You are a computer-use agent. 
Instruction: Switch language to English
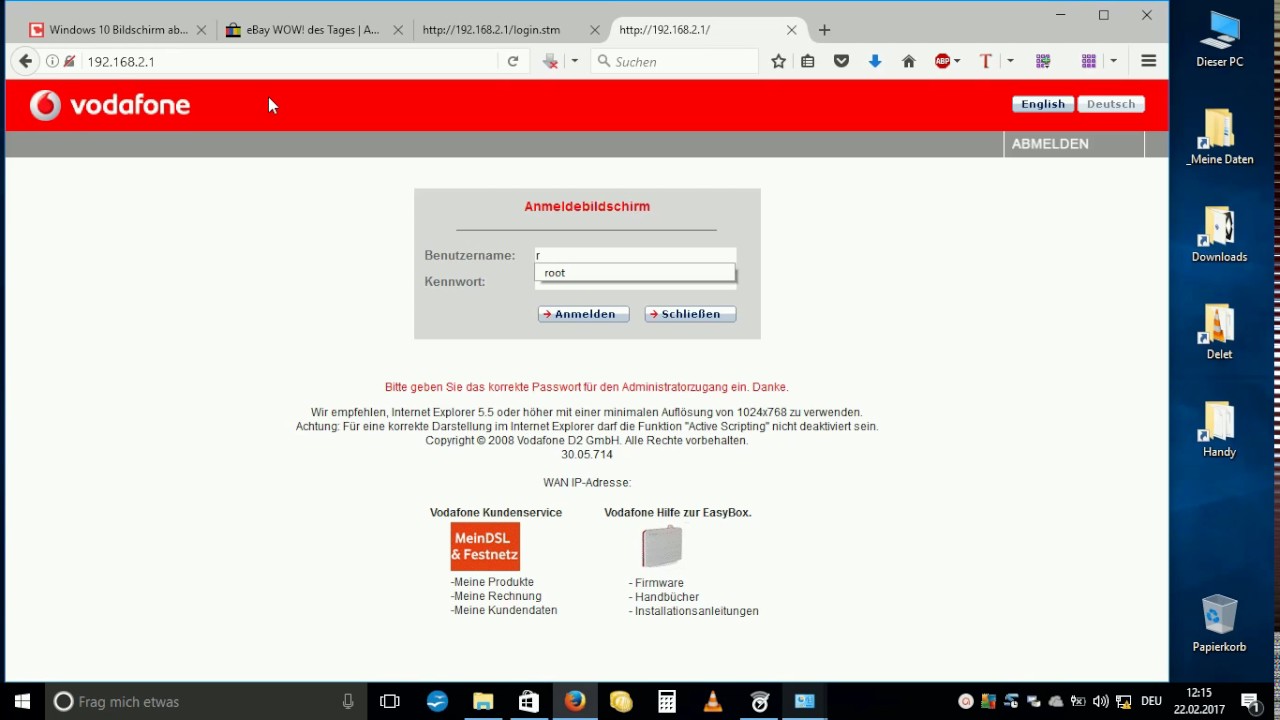pos(1043,104)
